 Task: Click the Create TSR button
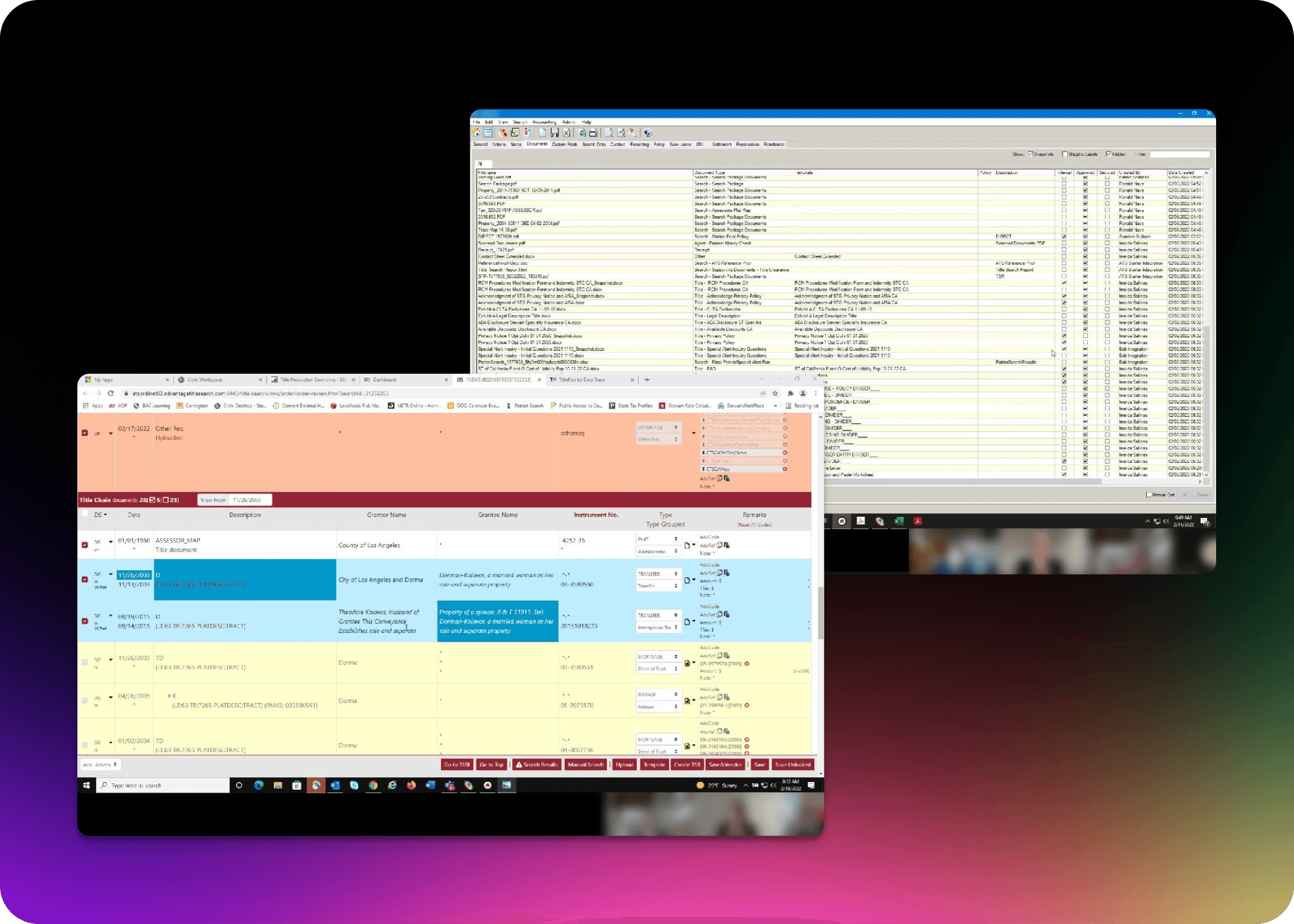click(x=687, y=765)
